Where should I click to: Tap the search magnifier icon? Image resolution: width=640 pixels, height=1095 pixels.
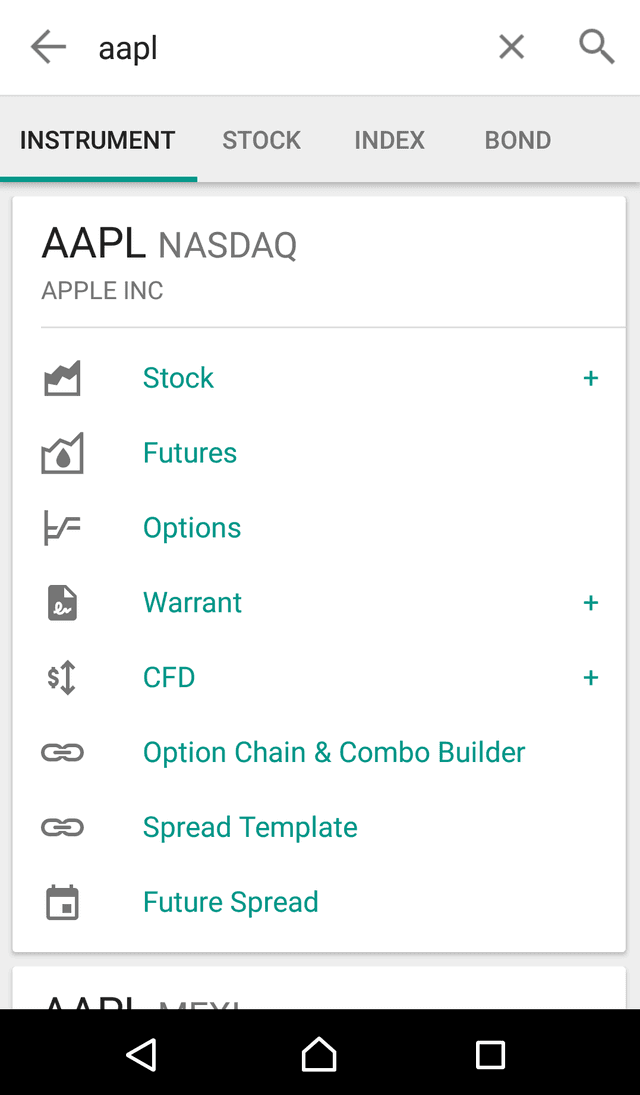coord(596,46)
